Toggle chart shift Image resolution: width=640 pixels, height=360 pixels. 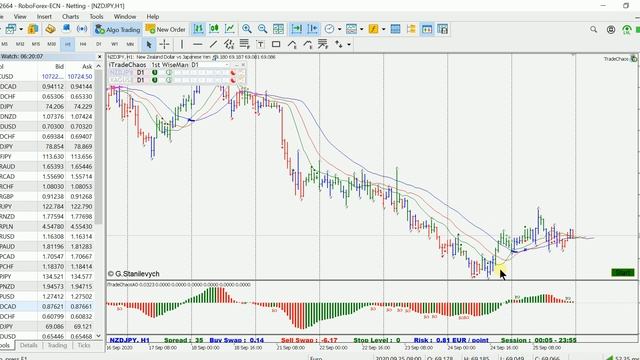(x=313, y=29)
